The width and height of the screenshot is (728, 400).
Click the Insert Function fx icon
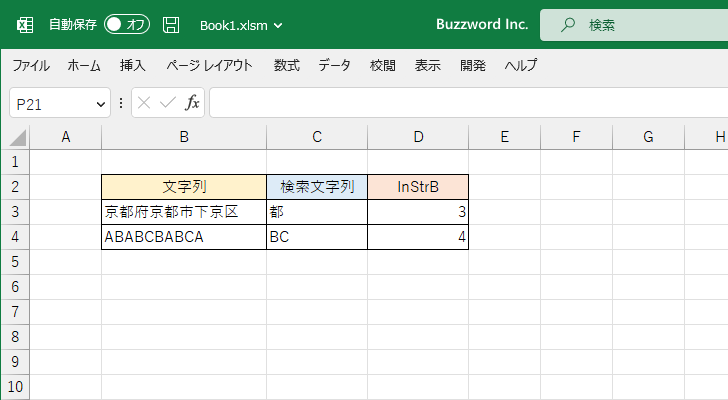(192, 103)
